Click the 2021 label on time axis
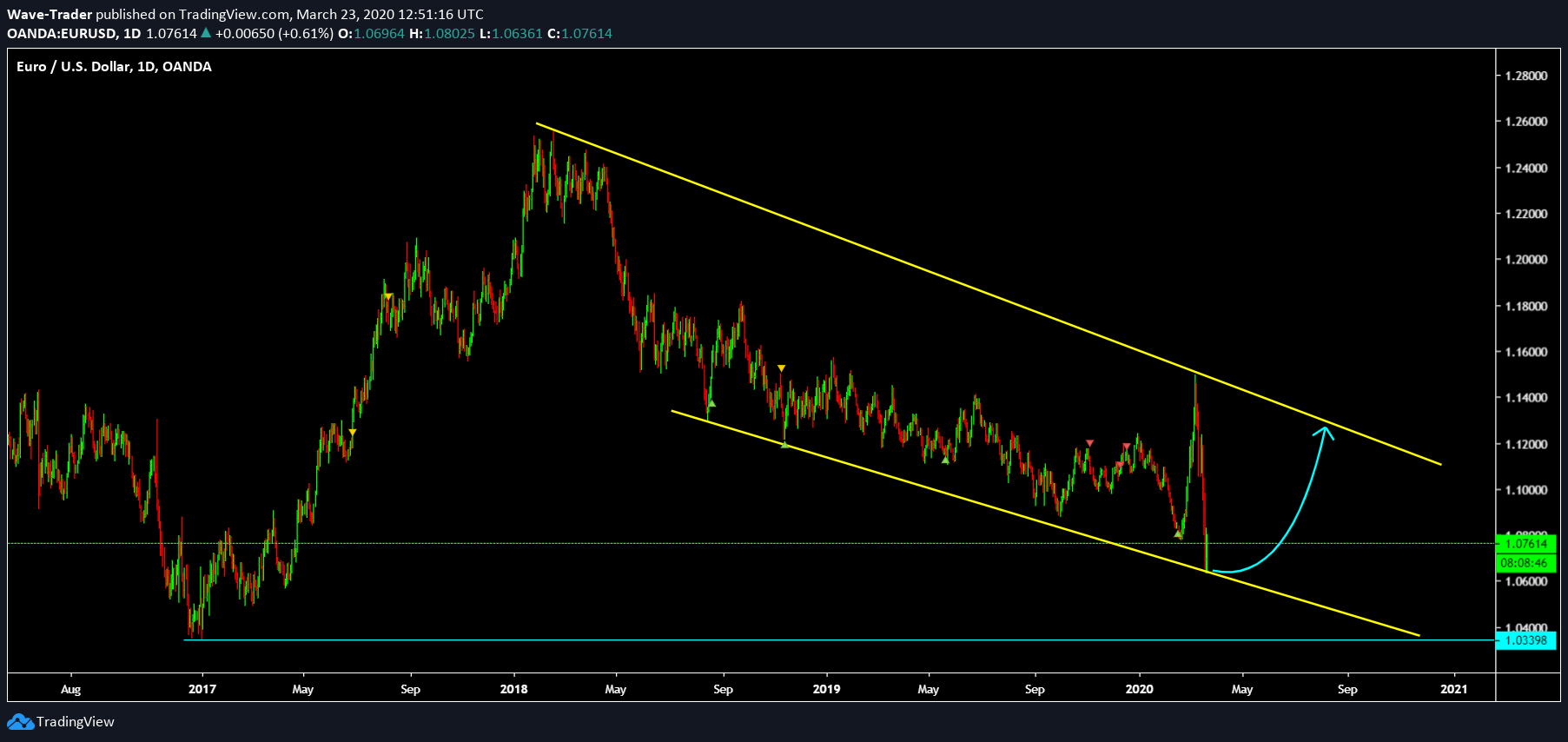The height and width of the screenshot is (742, 1568). coord(1454,689)
